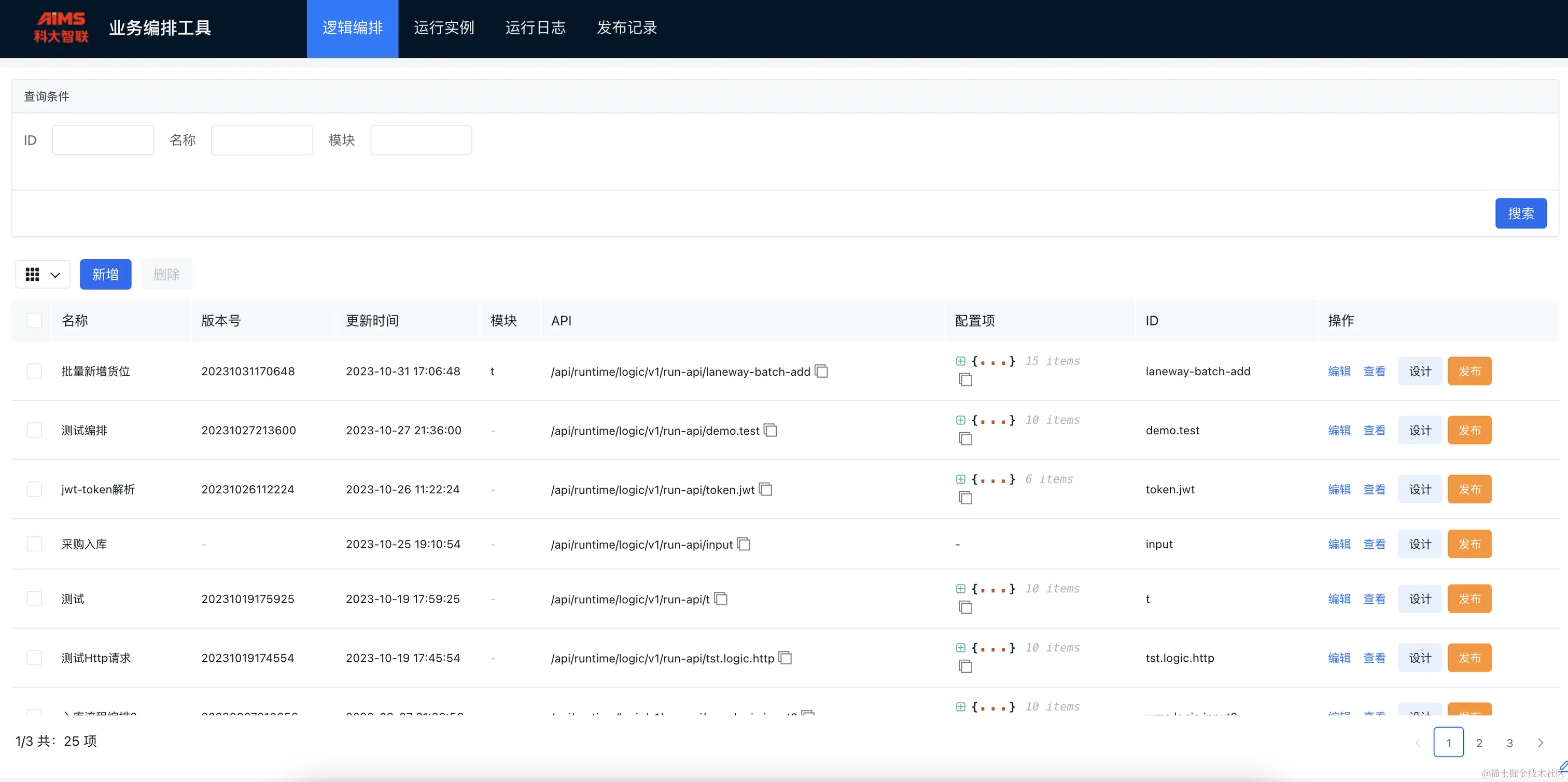The height and width of the screenshot is (782, 1568).
Task: Focus the 名称 query input field
Action: (262, 140)
